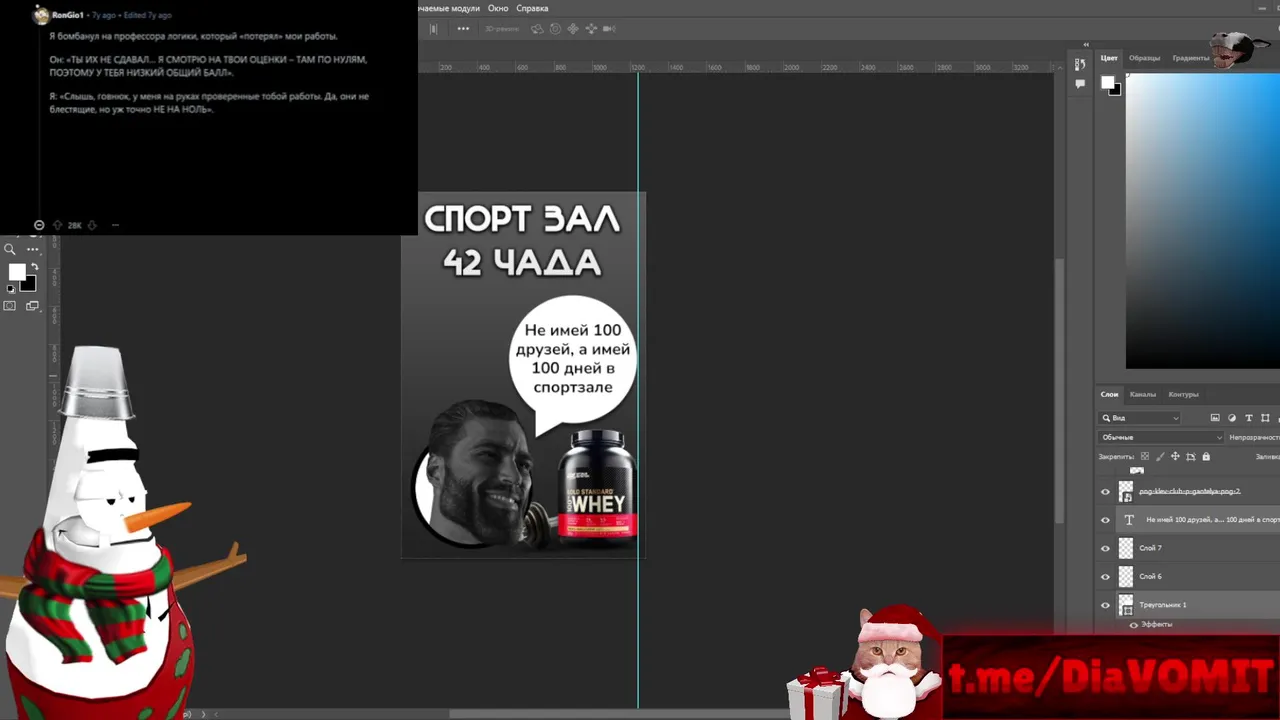This screenshot has height=720, width=1280.
Task: Switch to the Градиенты tab
Action: pyautogui.click(x=1191, y=58)
